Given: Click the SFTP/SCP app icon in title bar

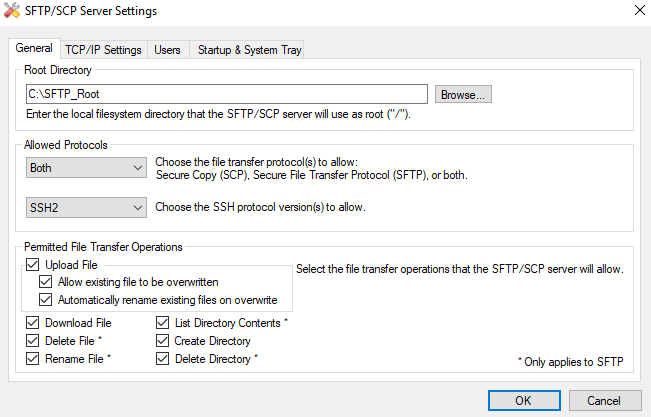Looking at the screenshot, I should pyautogui.click(x=13, y=10).
